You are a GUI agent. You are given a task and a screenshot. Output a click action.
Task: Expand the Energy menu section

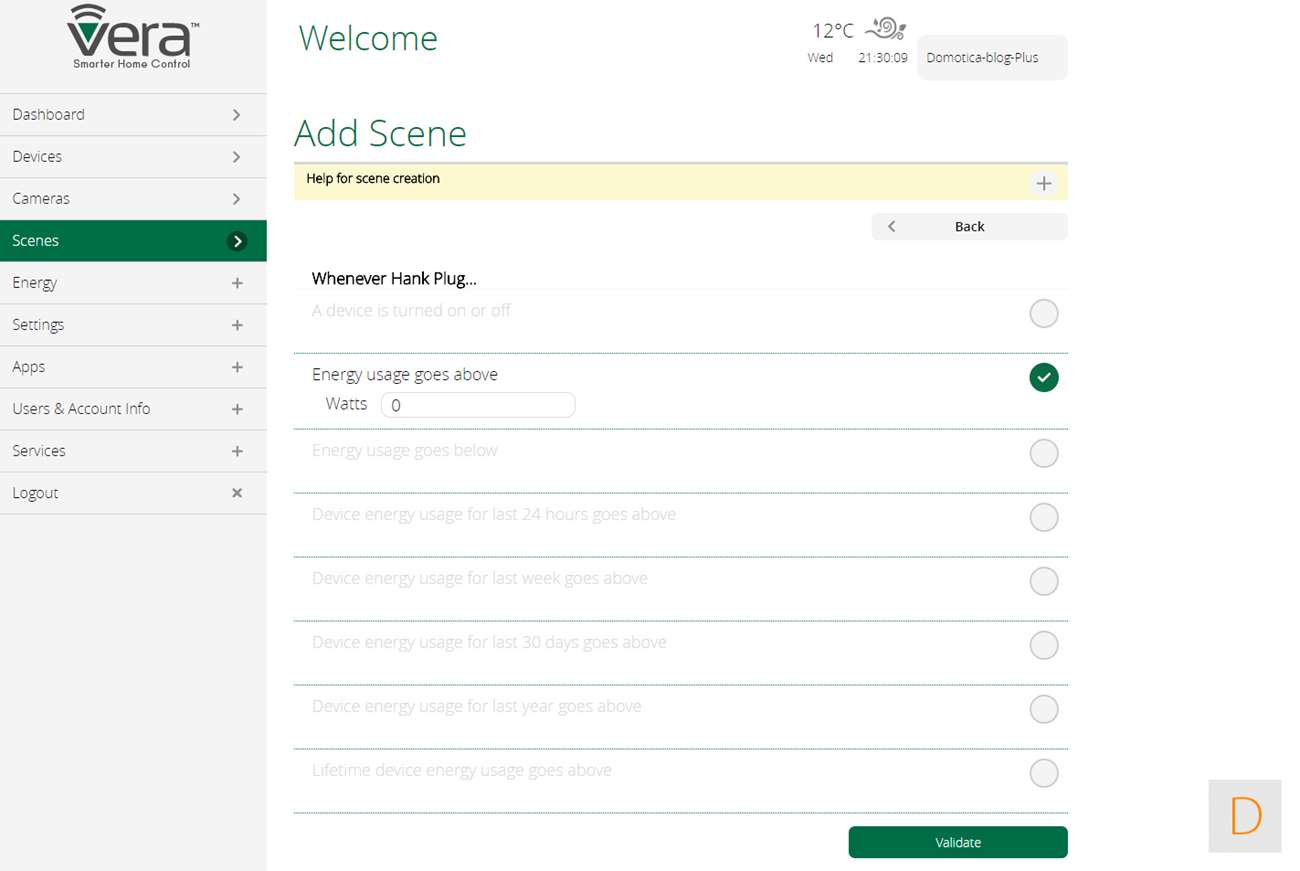click(x=237, y=283)
